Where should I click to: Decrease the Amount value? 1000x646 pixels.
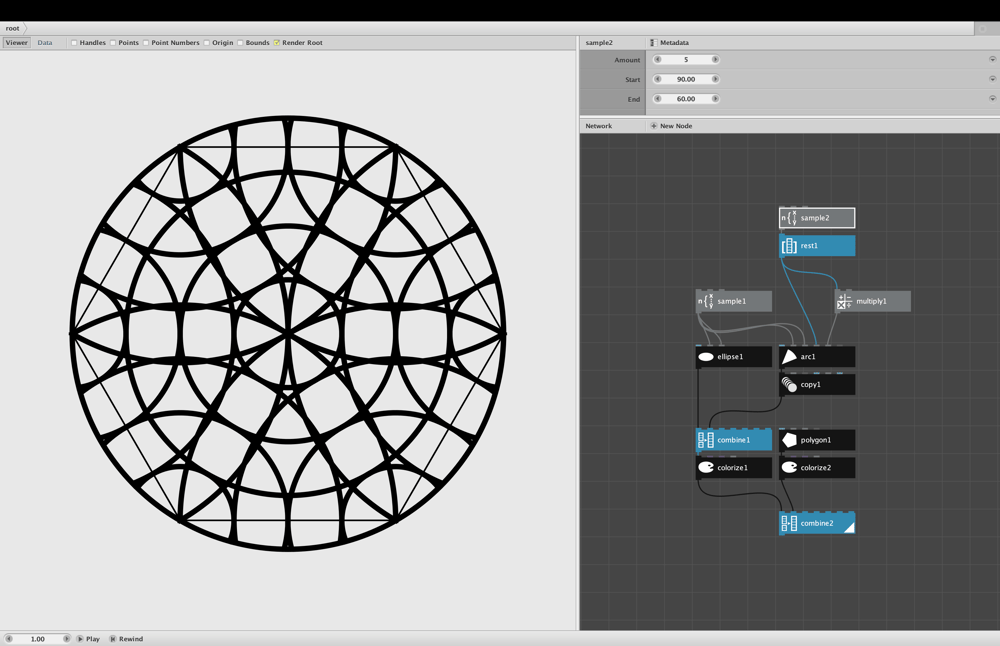click(658, 59)
